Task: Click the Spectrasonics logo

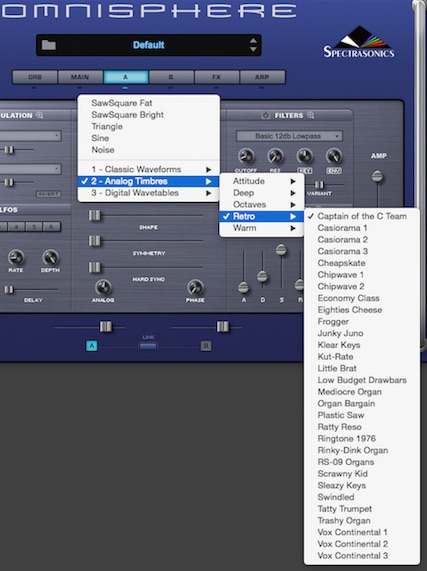Action: pyautogui.click(x=359, y=42)
